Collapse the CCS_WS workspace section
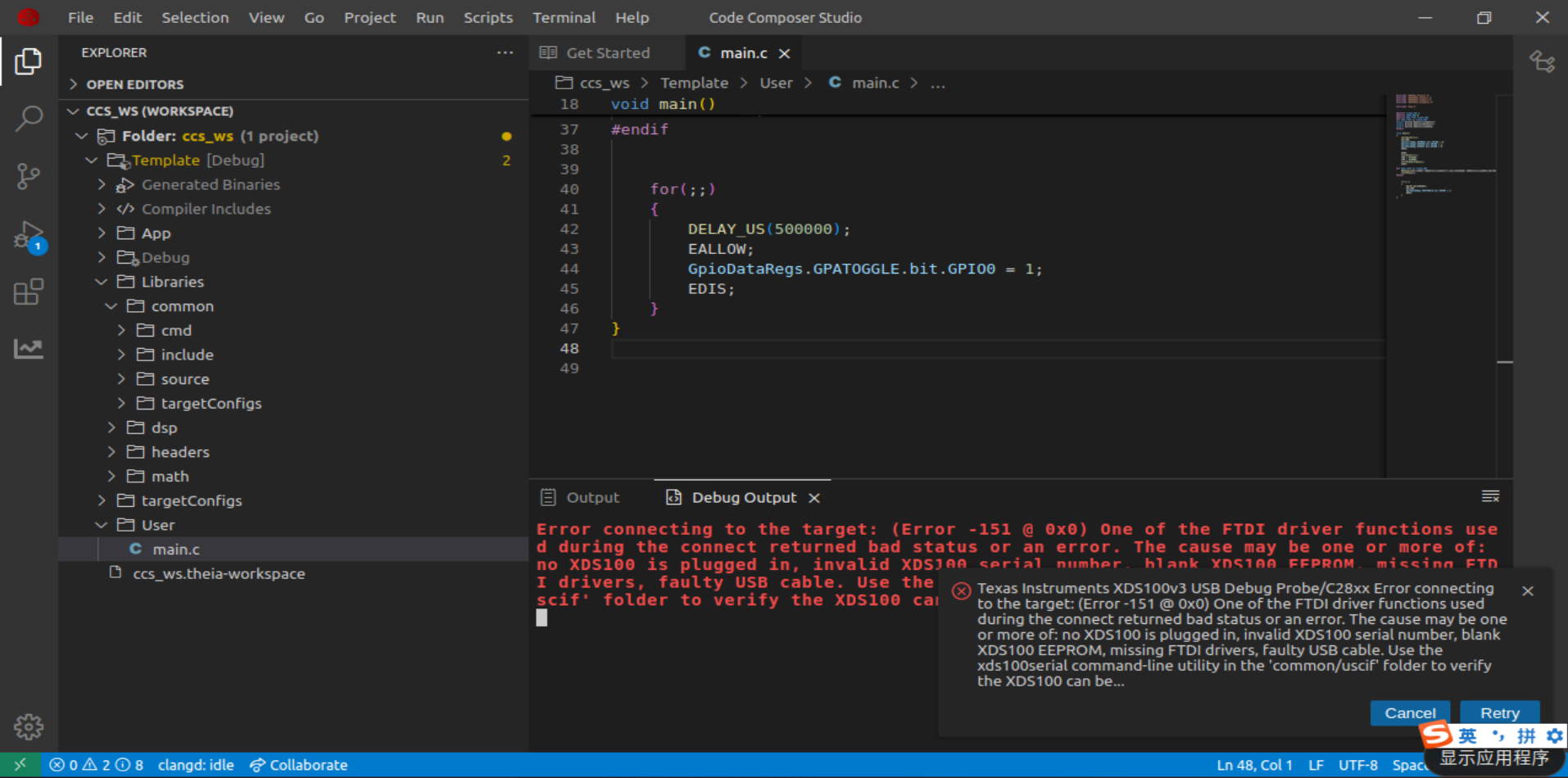The image size is (1568, 778). [x=73, y=111]
